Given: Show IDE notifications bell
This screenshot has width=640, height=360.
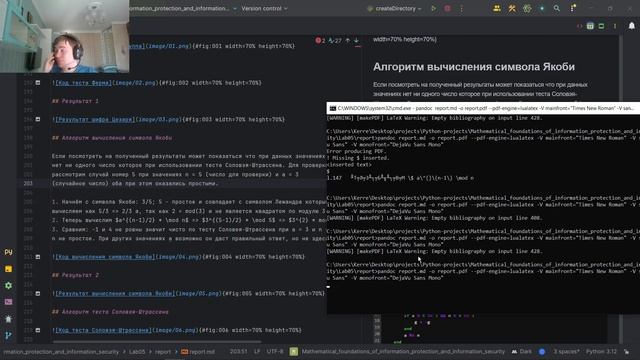Looking at the screenshot, I should pos(631,26).
